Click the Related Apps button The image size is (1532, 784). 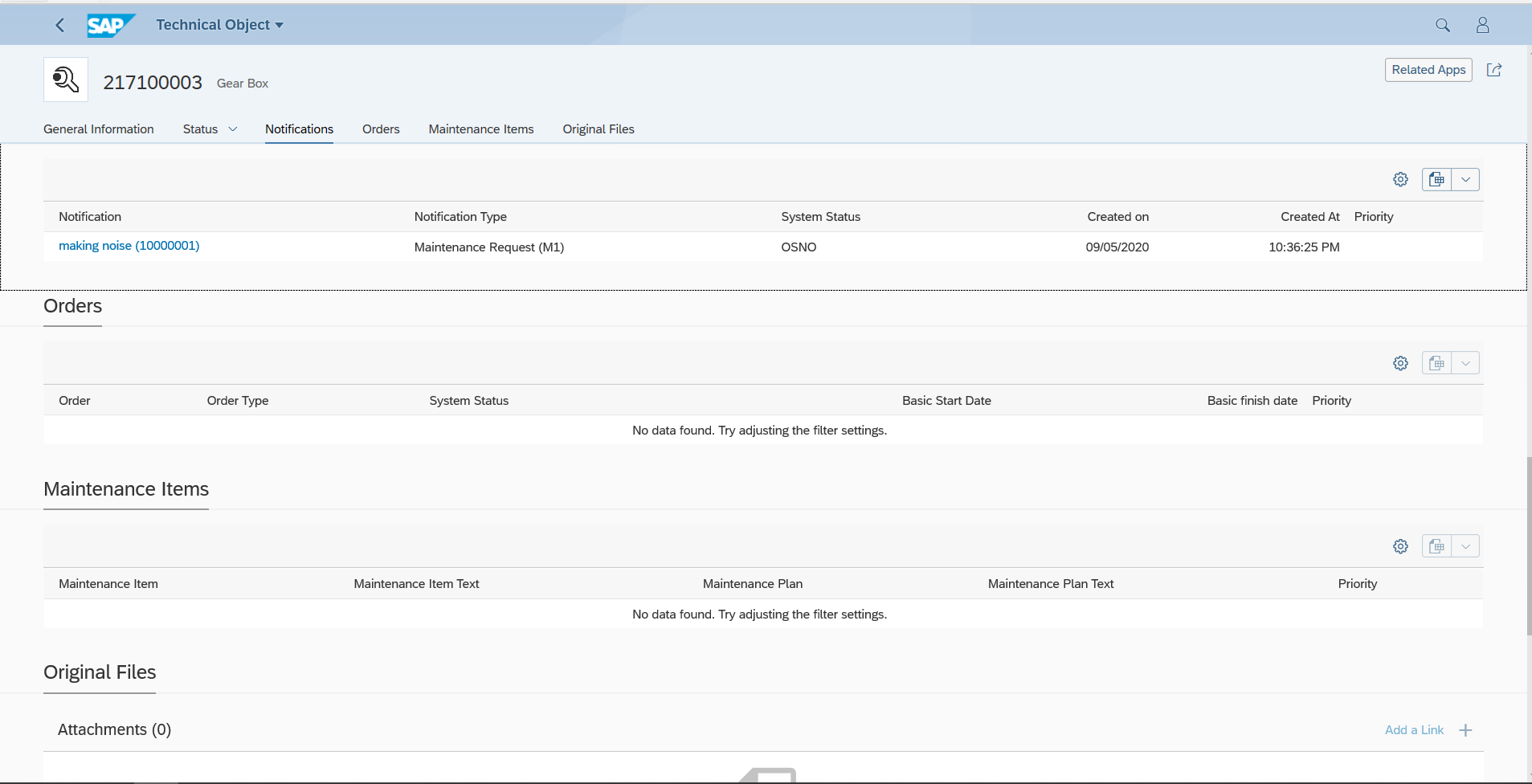1428,70
